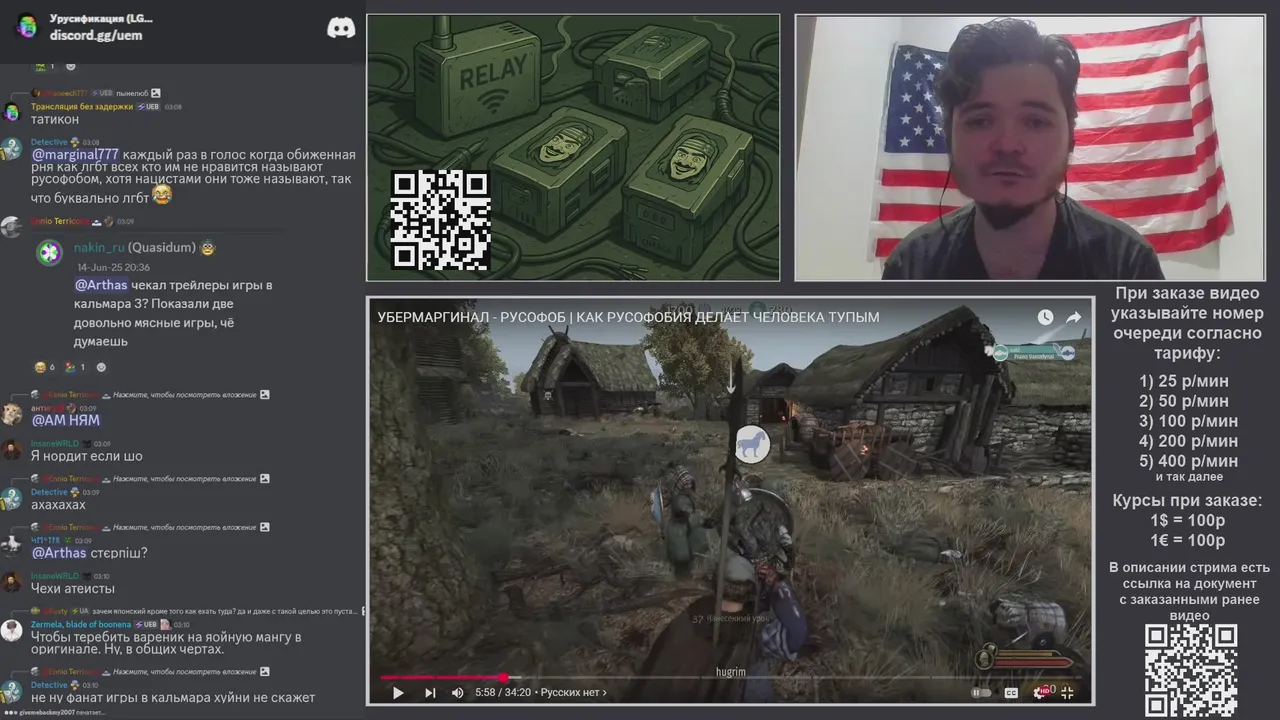Click InsaneWRLD name above 'Чехи атеисты'
The width and height of the screenshot is (1280, 720).
[55, 576]
